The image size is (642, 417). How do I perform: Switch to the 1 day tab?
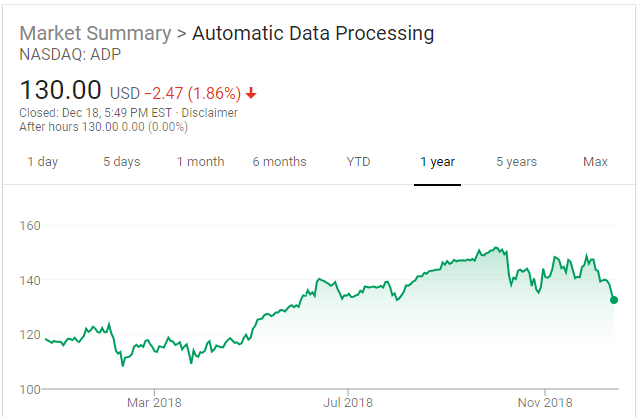tap(42, 162)
